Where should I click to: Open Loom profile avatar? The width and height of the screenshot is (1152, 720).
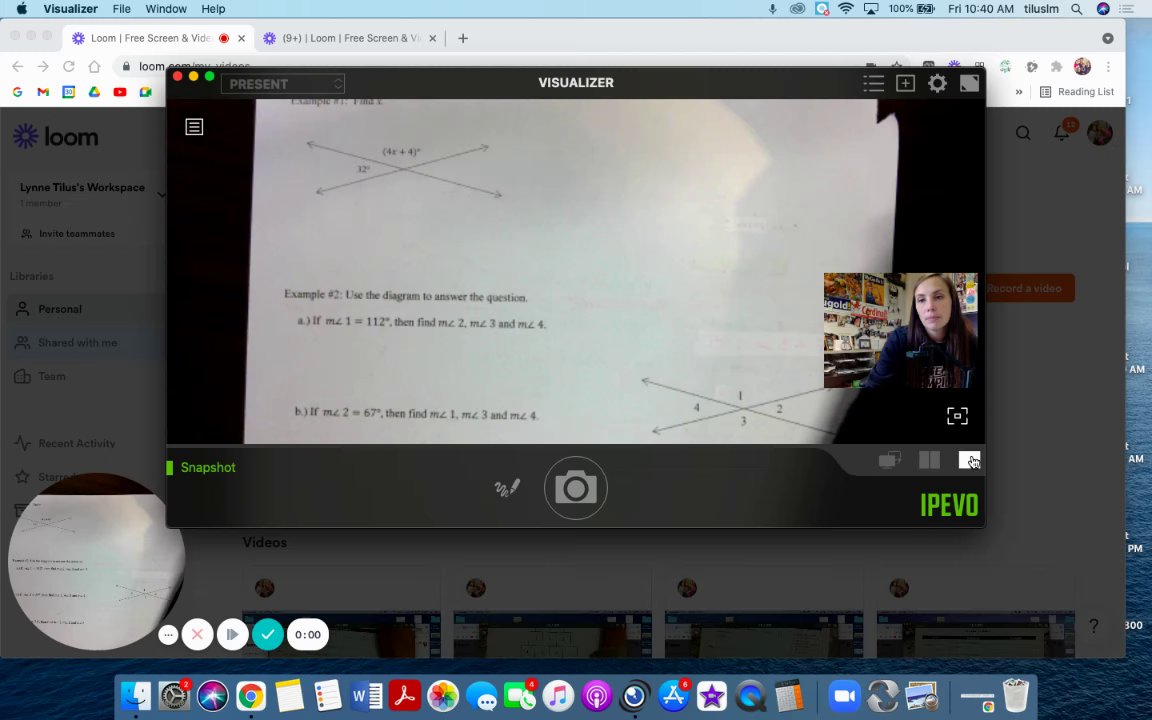click(1100, 133)
